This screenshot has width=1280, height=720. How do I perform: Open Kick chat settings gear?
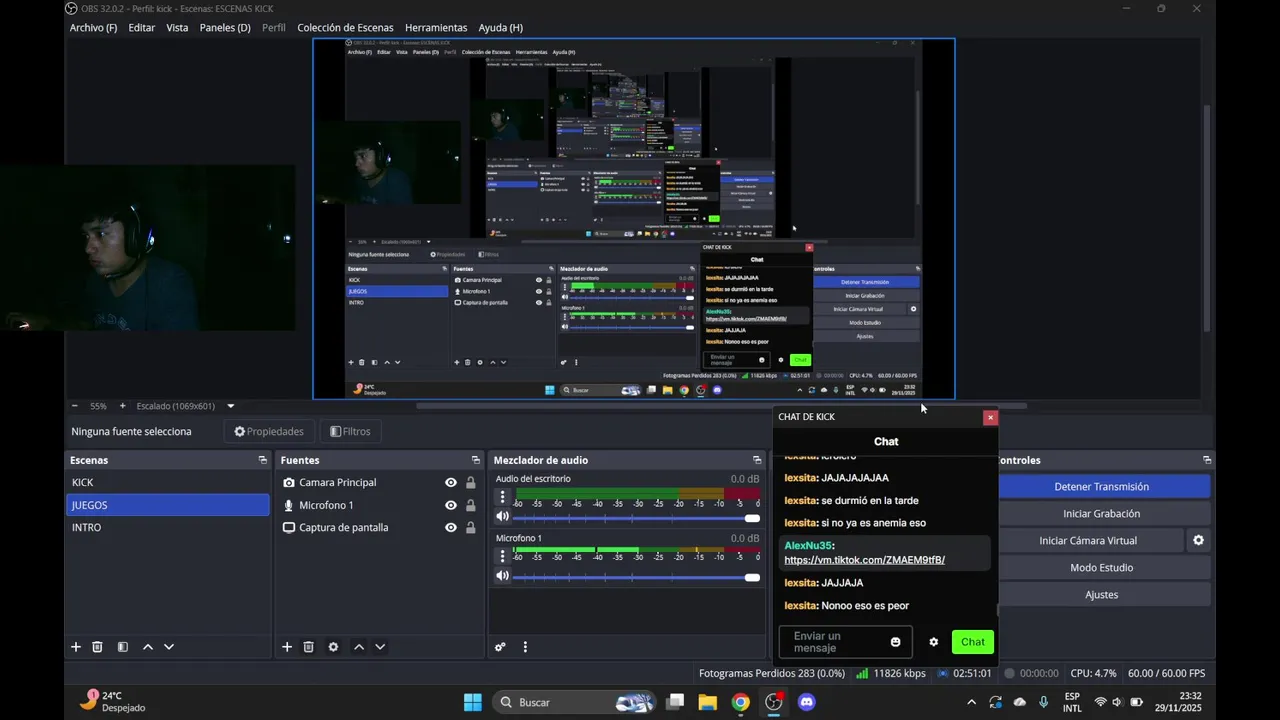(934, 642)
